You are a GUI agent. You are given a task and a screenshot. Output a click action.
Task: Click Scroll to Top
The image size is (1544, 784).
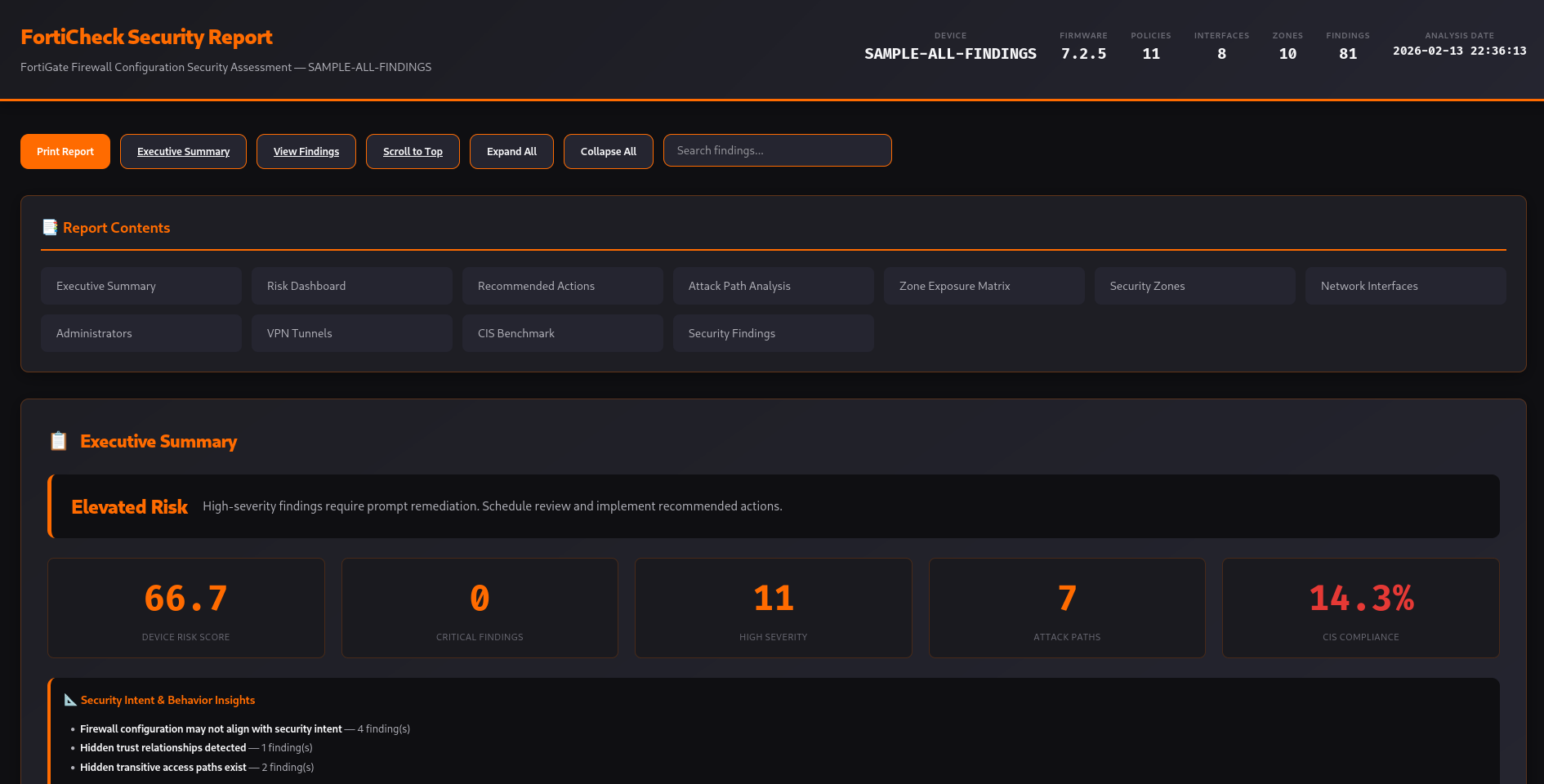coord(413,152)
